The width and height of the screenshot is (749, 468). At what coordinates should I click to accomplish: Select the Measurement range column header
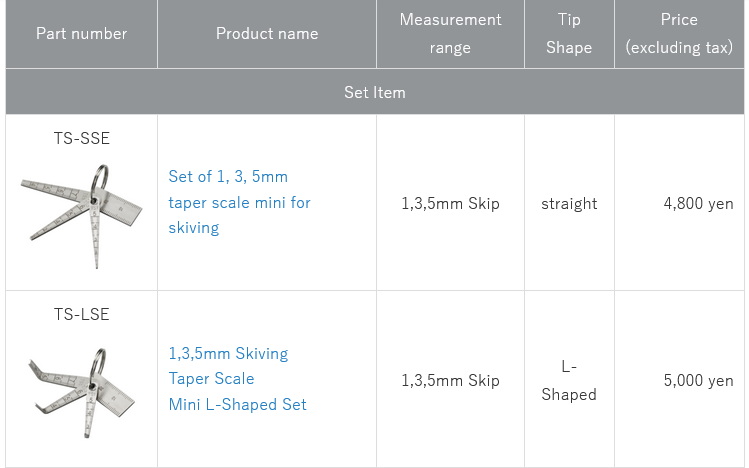450,34
